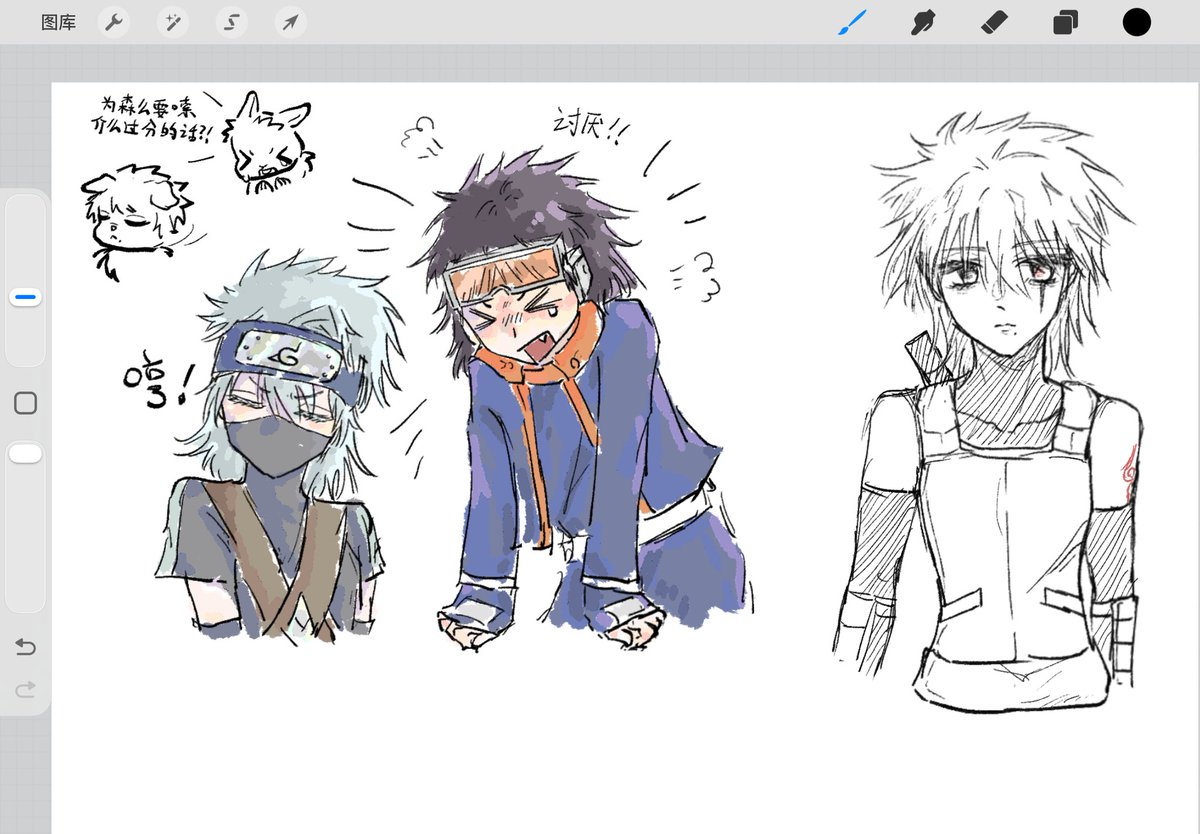Viewport: 1200px width, 834px height.
Task: Redo the last undone stroke
Action: tap(26, 688)
